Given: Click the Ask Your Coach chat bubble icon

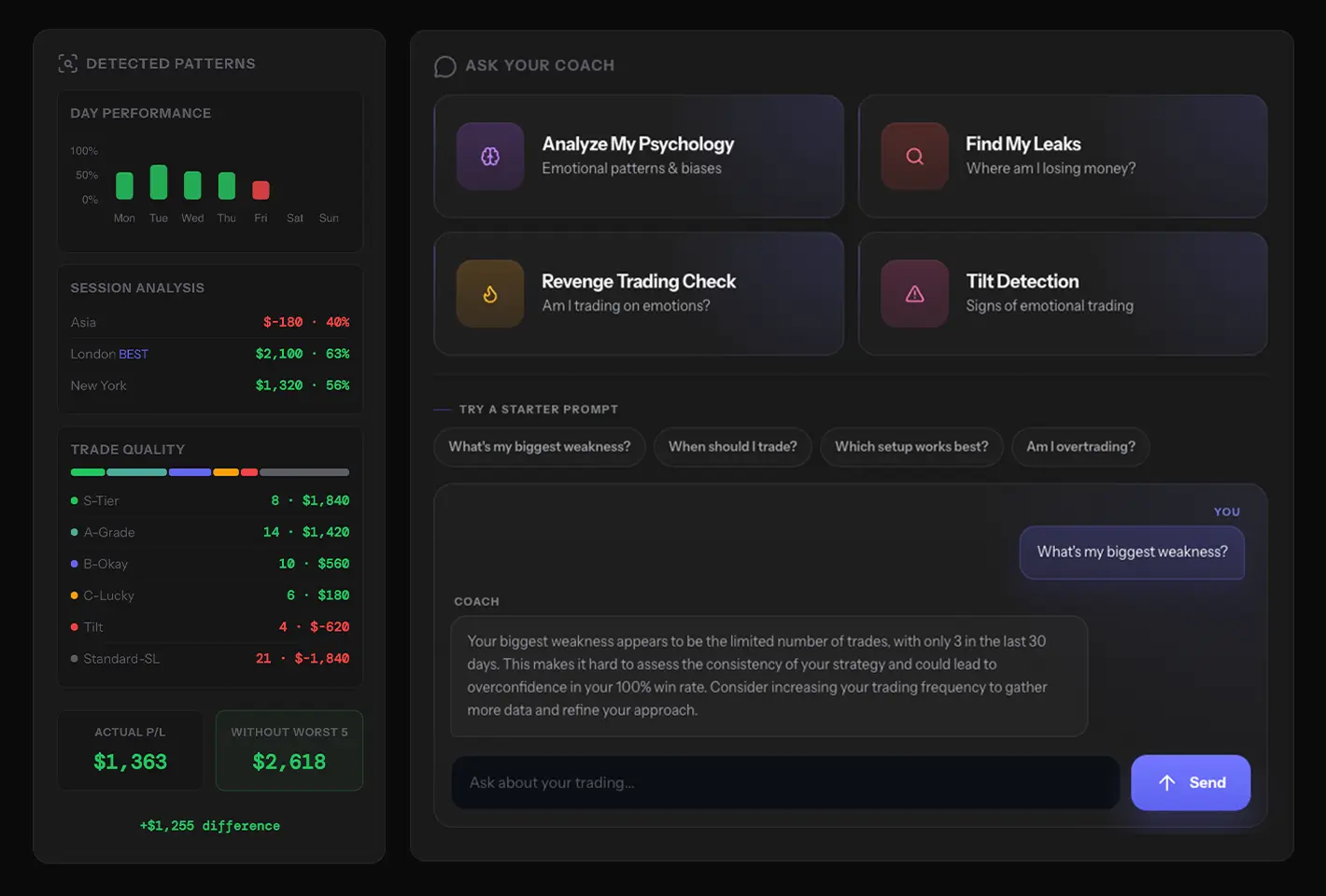Looking at the screenshot, I should (x=445, y=66).
